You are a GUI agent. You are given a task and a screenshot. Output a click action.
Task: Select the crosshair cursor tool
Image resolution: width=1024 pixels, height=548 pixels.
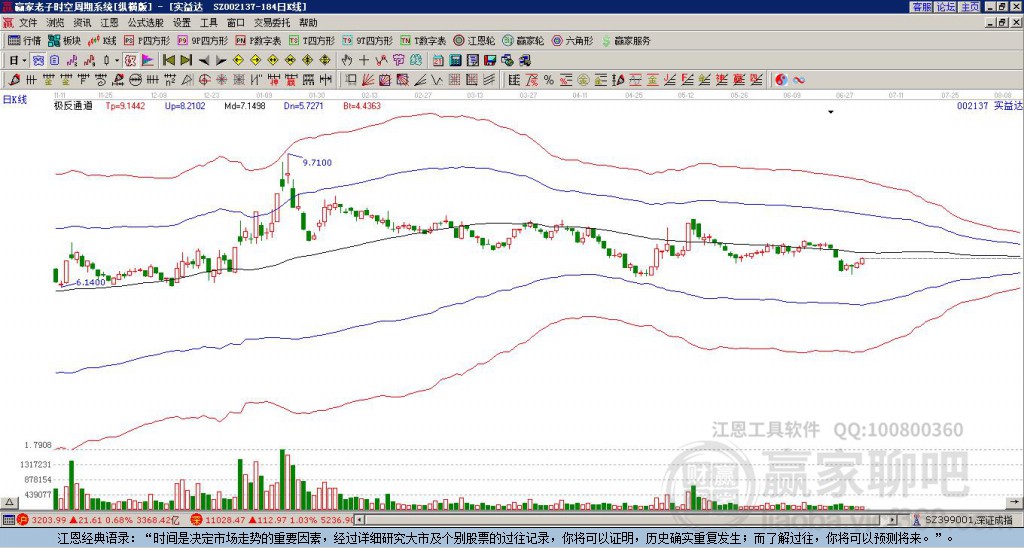click(364, 61)
